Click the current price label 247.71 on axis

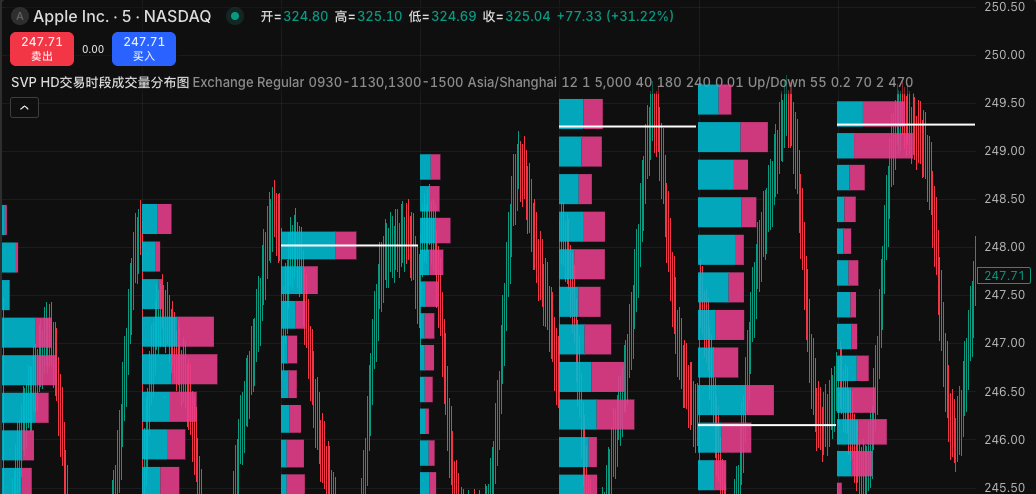(x=1004, y=275)
